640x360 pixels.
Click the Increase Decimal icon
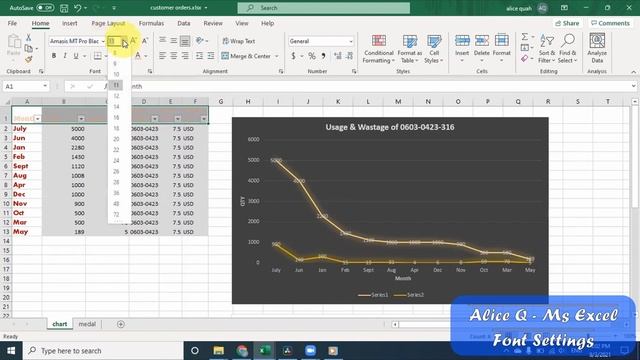coord(338,56)
